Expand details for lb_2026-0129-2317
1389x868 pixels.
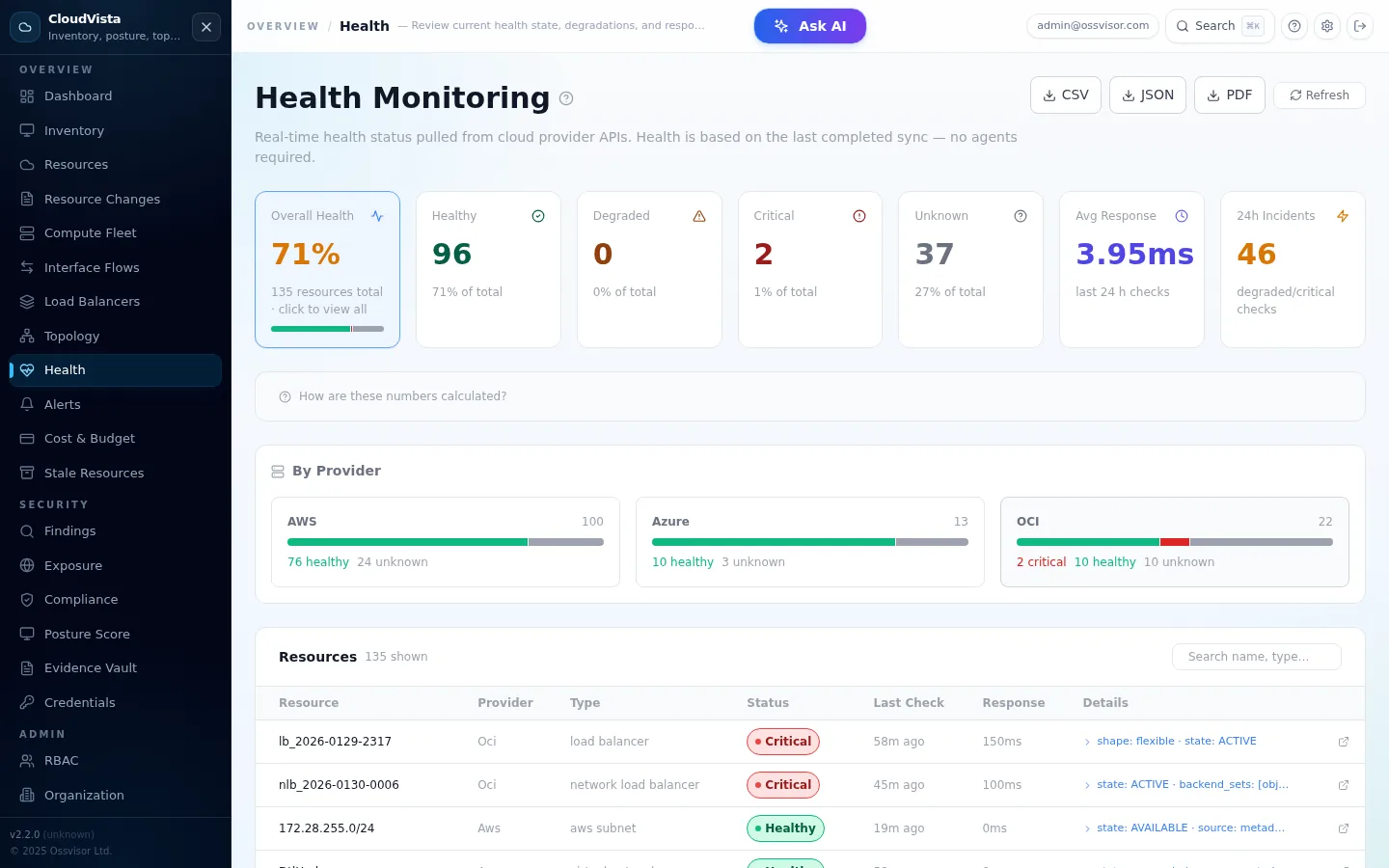coord(1087,742)
